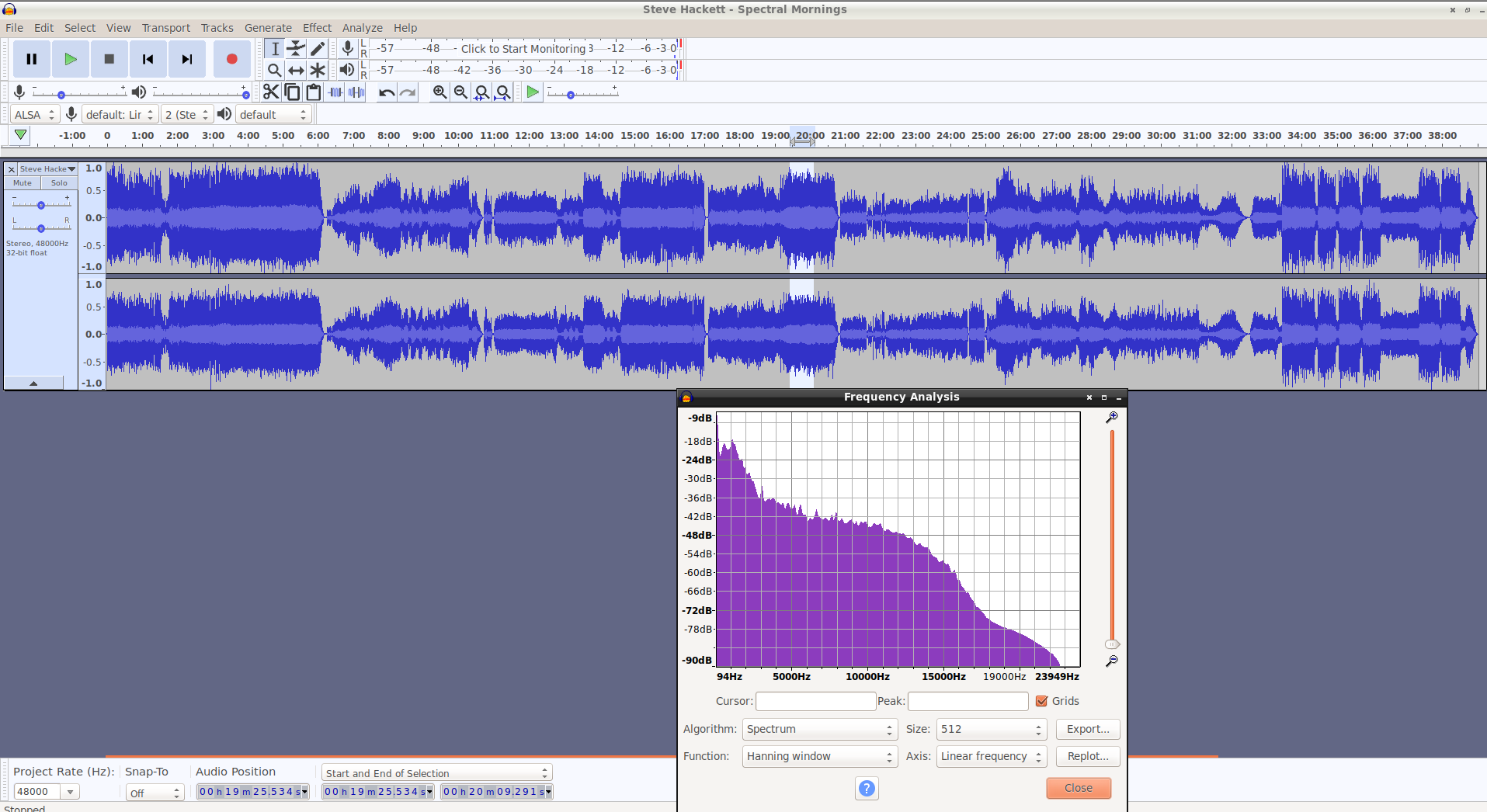Click the Zoom Out magnifier icon
The image size is (1487, 812).
[x=461, y=92]
